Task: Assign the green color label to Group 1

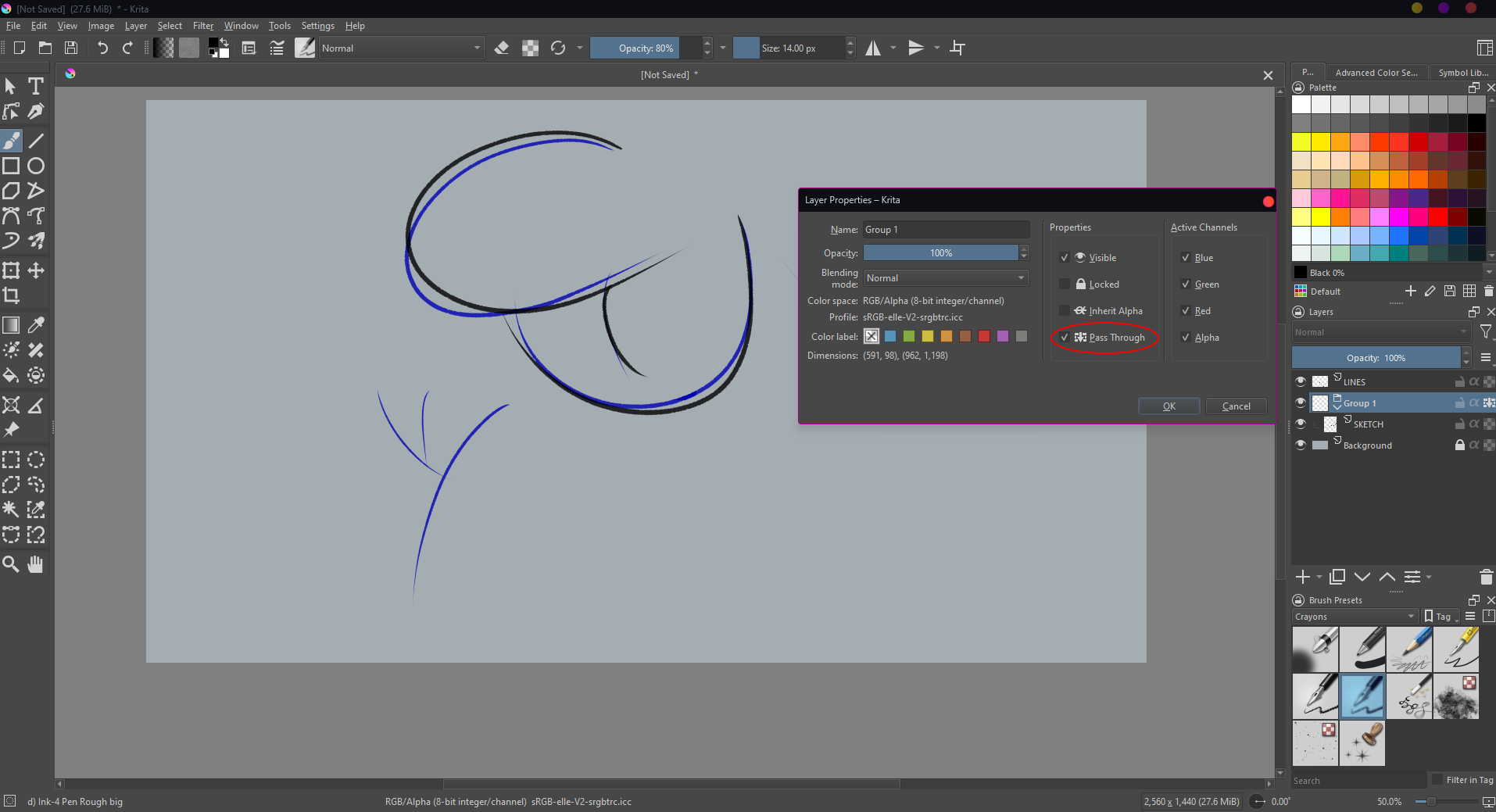Action: 909,336
